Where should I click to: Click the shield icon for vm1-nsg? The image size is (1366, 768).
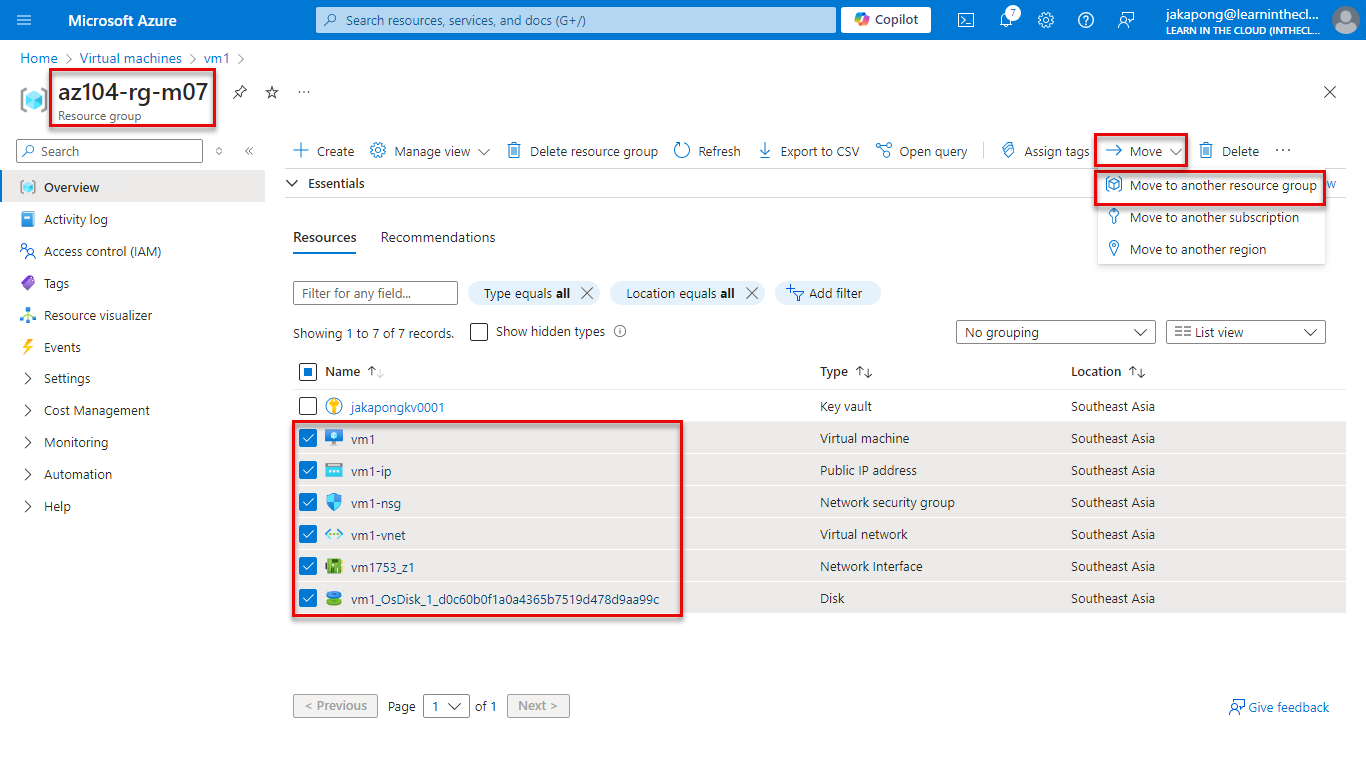pos(334,503)
